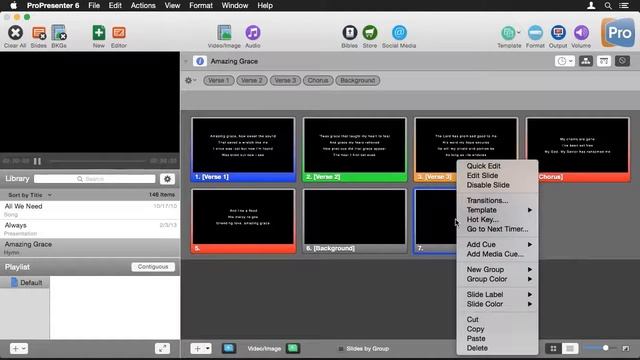Open the playlist add plus dropdown
The width and height of the screenshot is (640, 360).
click(18, 348)
